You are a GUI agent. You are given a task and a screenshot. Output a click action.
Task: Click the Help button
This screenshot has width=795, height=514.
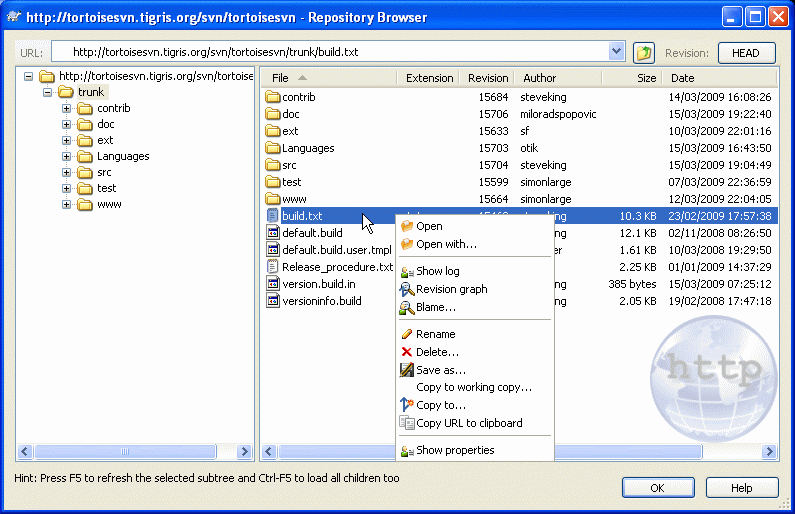[742, 488]
